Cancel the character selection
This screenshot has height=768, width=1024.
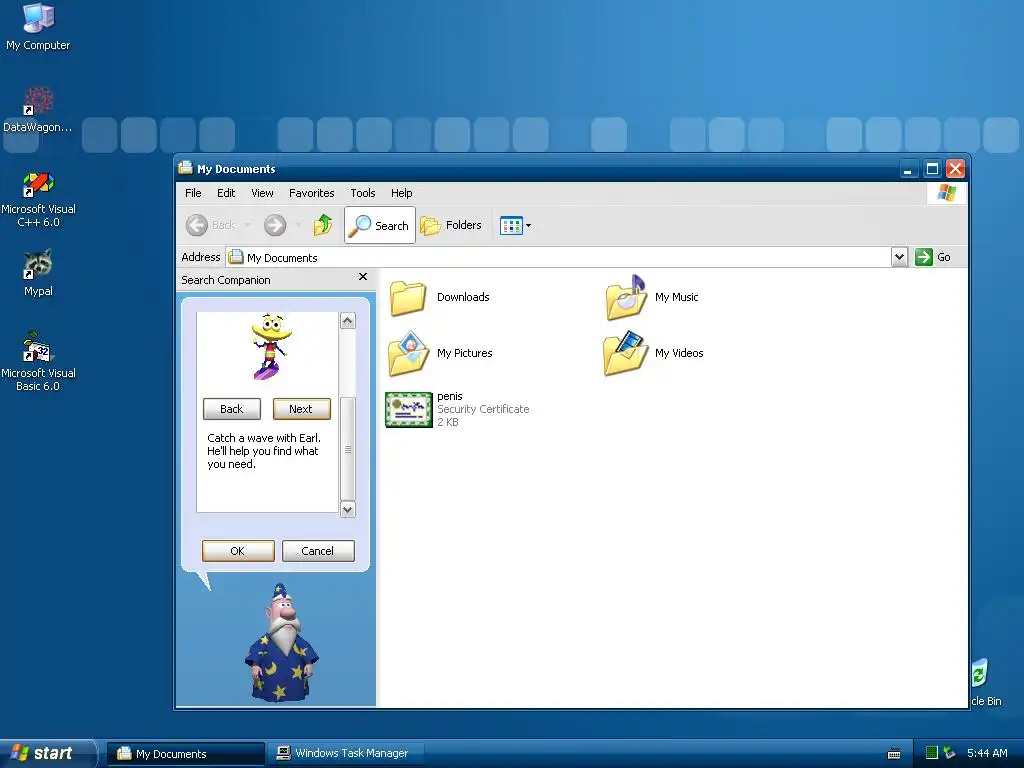click(318, 551)
